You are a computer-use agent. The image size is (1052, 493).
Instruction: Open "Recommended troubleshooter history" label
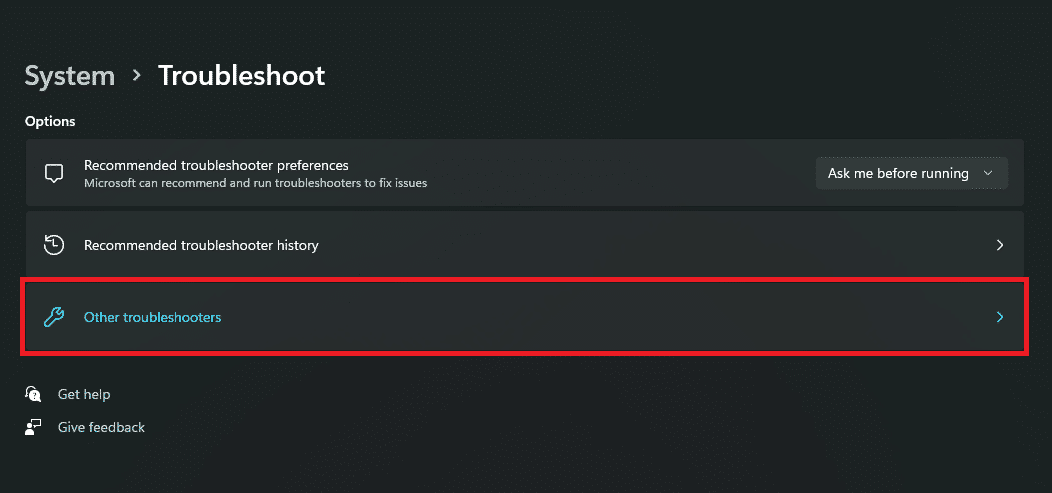201,245
